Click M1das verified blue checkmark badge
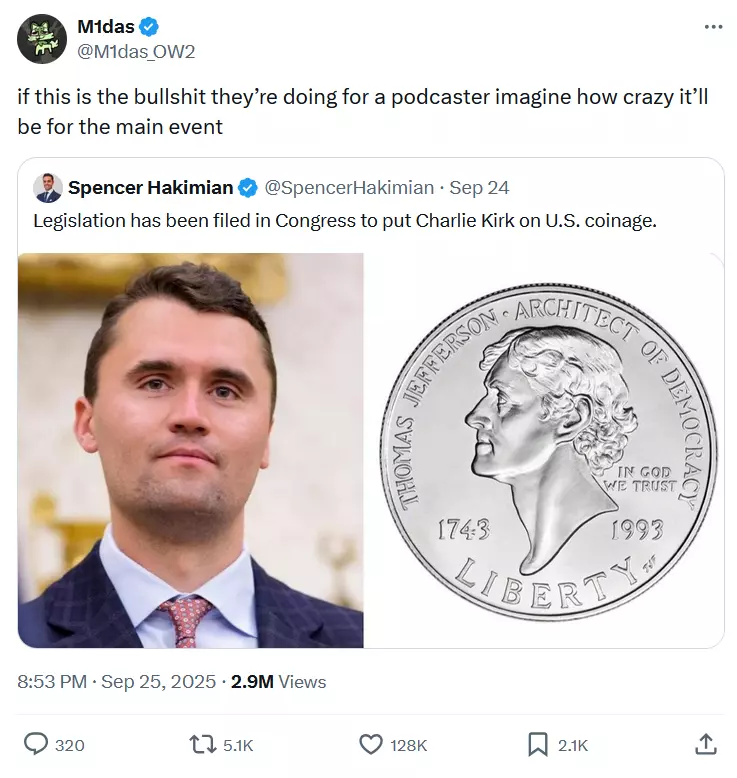The height and width of the screenshot is (778, 737). (148, 27)
